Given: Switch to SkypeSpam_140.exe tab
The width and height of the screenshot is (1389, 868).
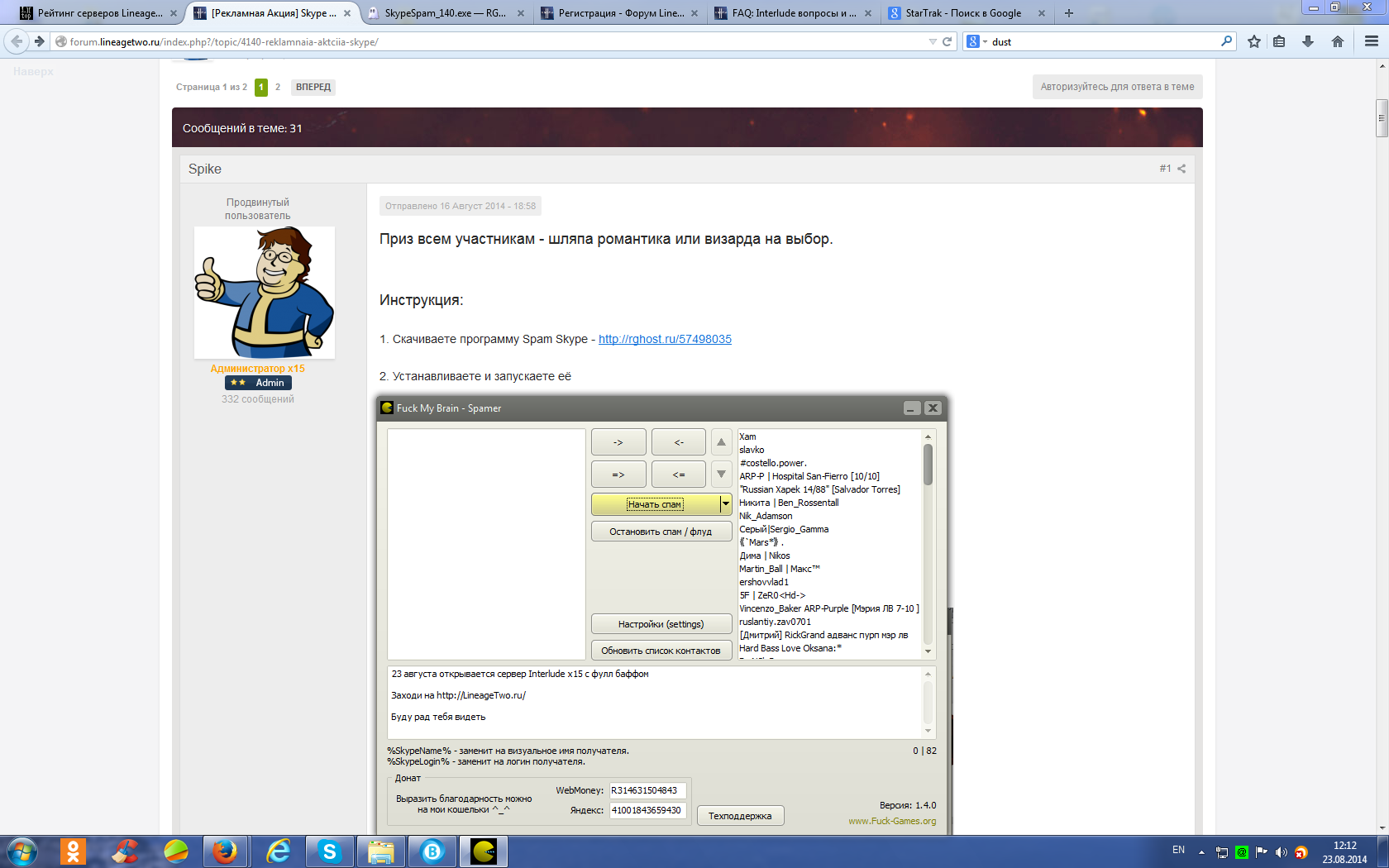Looking at the screenshot, I should 446,13.
